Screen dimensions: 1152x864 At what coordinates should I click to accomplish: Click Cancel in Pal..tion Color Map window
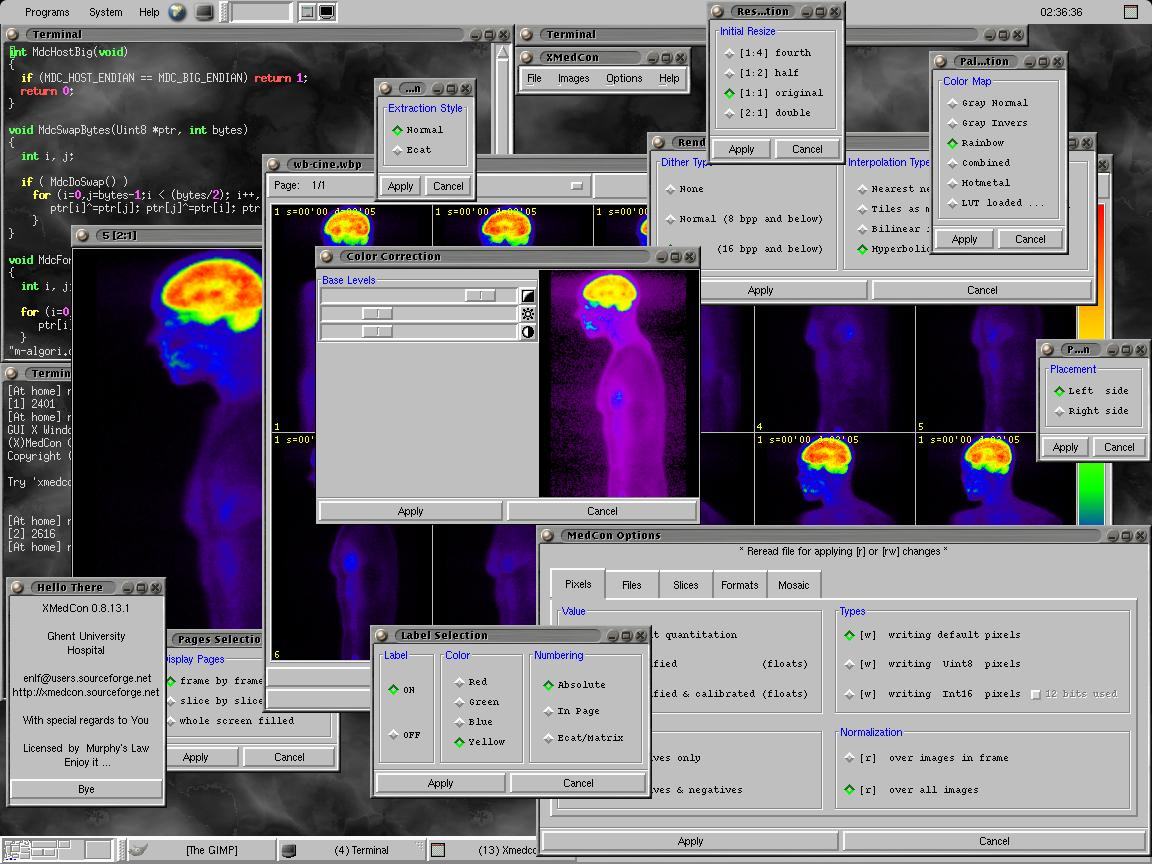click(1030, 240)
